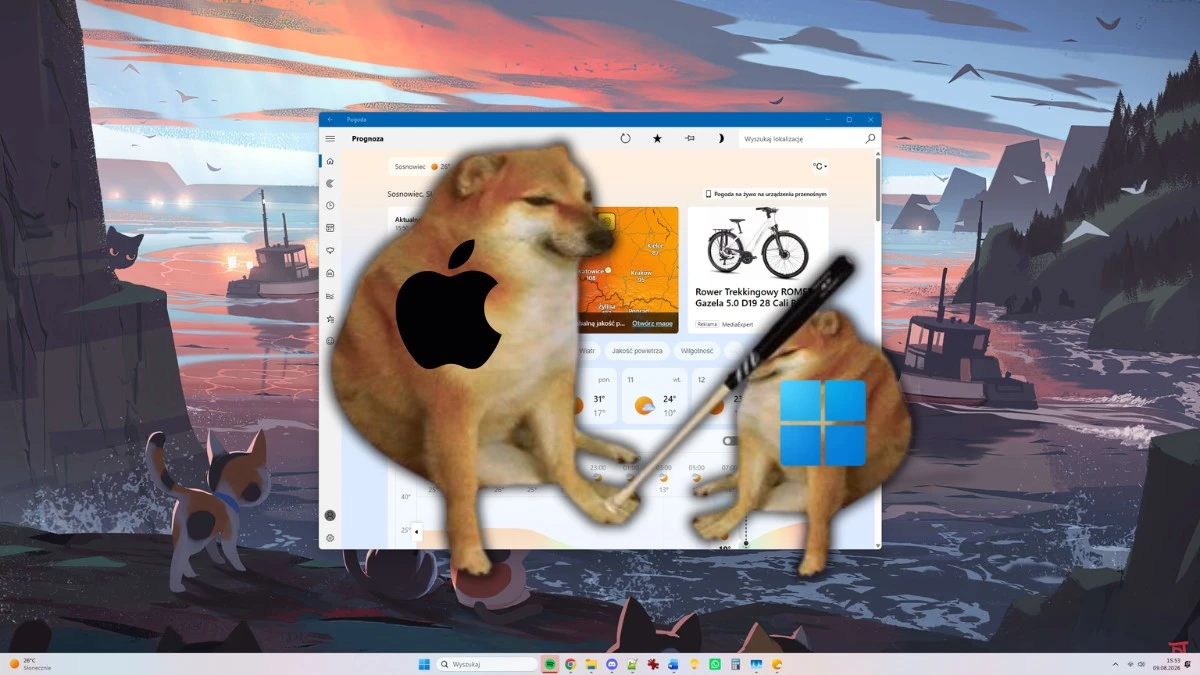Image resolution: width=1200 pixels, height=675 pixels.
Task: Open Spotify from the taskbar
Action: click(x=550, y=664)
